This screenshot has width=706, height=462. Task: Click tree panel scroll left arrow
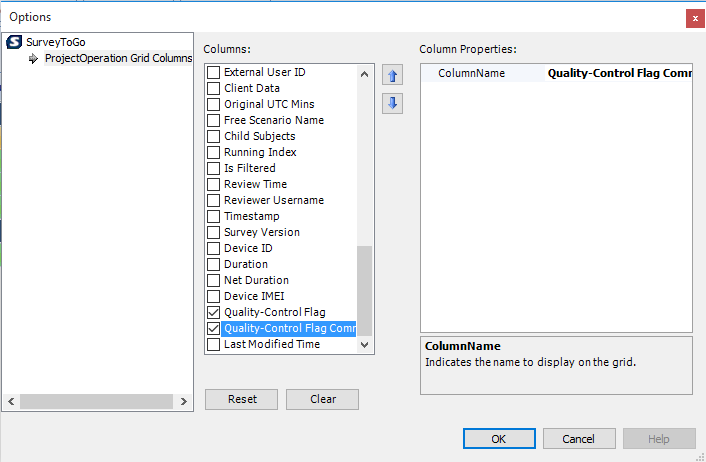[11, 401]
